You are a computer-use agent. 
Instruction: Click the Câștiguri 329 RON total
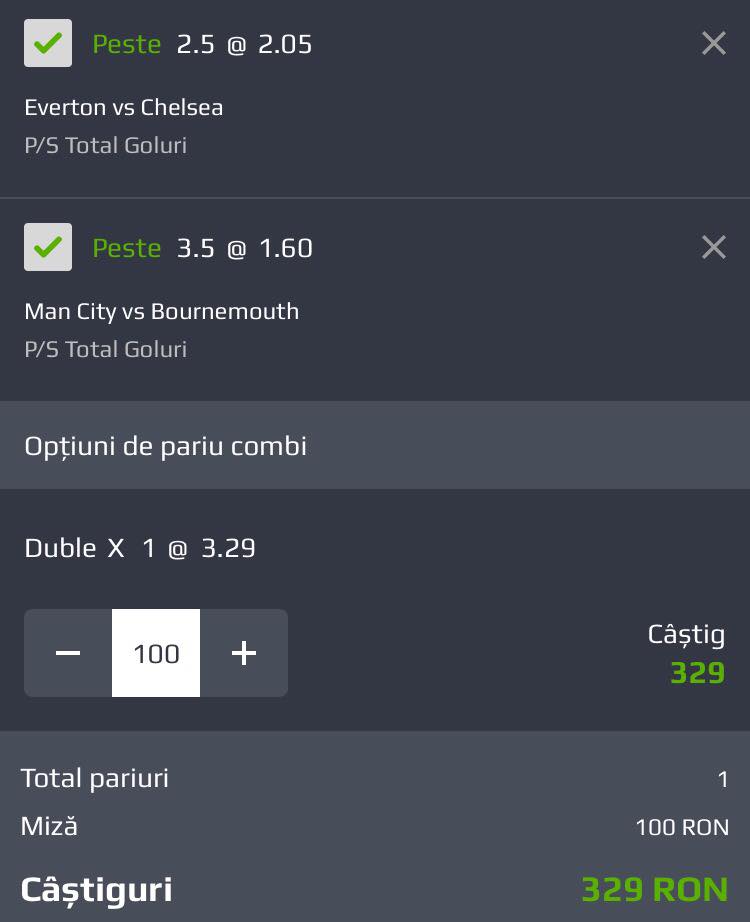(x=655, y=889)
